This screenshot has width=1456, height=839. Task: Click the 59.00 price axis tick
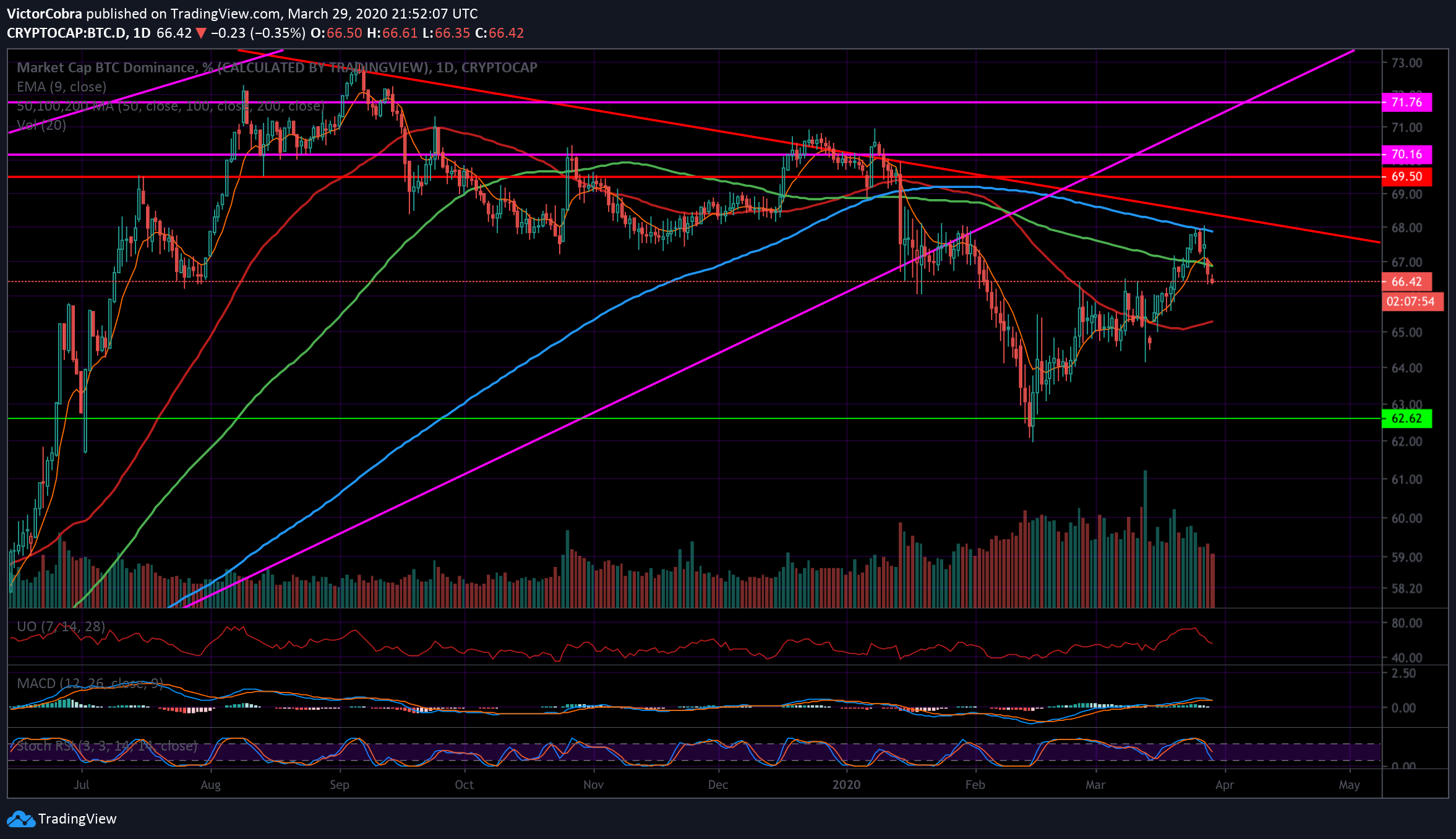(1407, 557)
